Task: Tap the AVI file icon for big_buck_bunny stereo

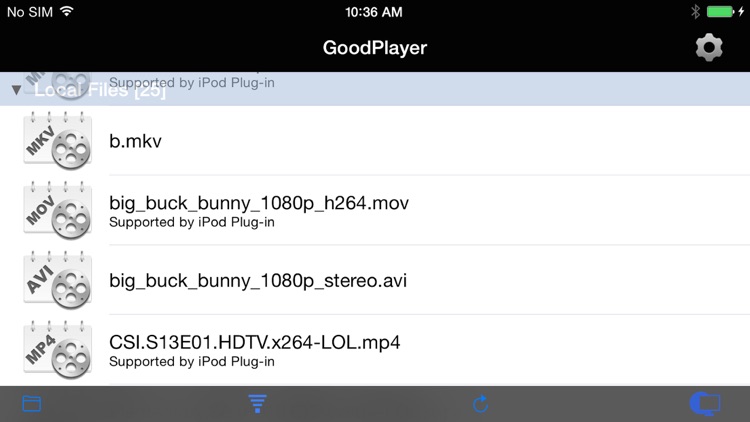Action: pyautogui.click(x=57, y=280)
